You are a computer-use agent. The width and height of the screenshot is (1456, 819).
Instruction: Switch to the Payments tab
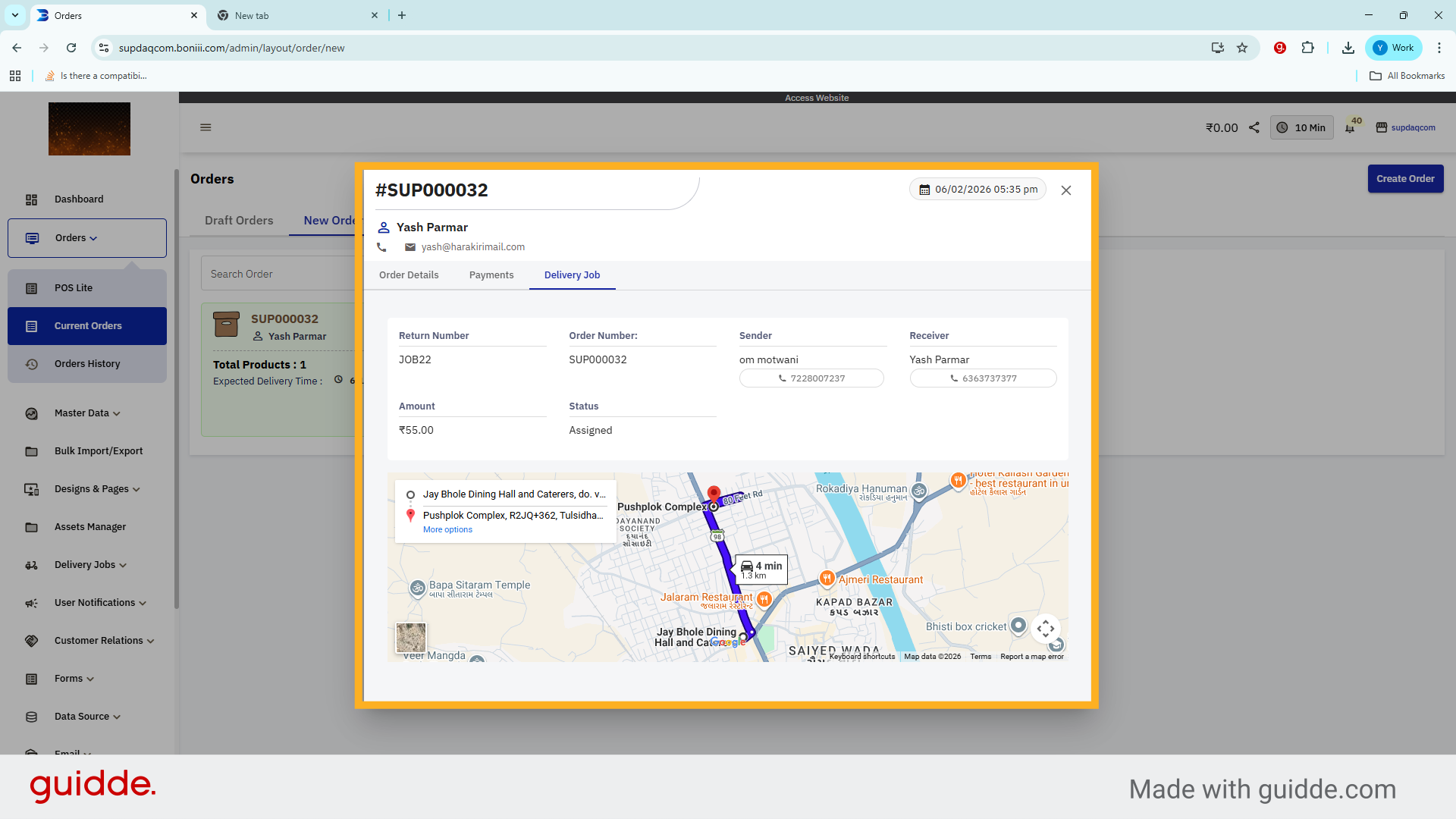pyautogui.click(x=491, y=275)
